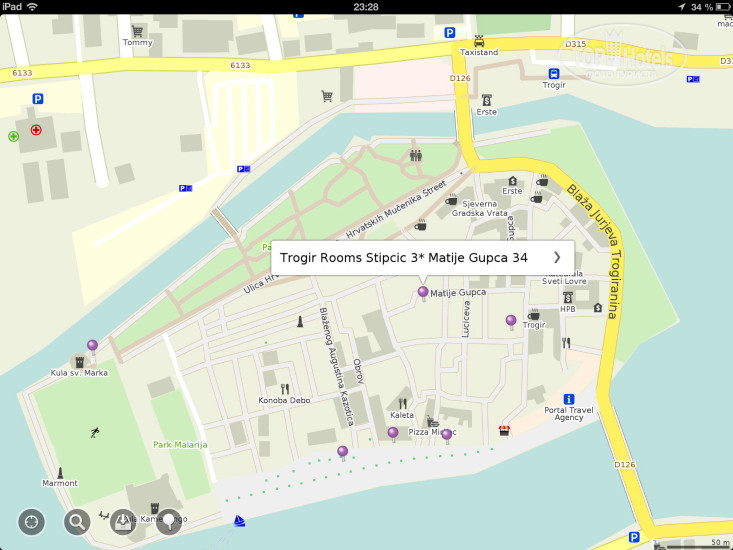Select the purple pin at Matije Gupca

[423, 293]
